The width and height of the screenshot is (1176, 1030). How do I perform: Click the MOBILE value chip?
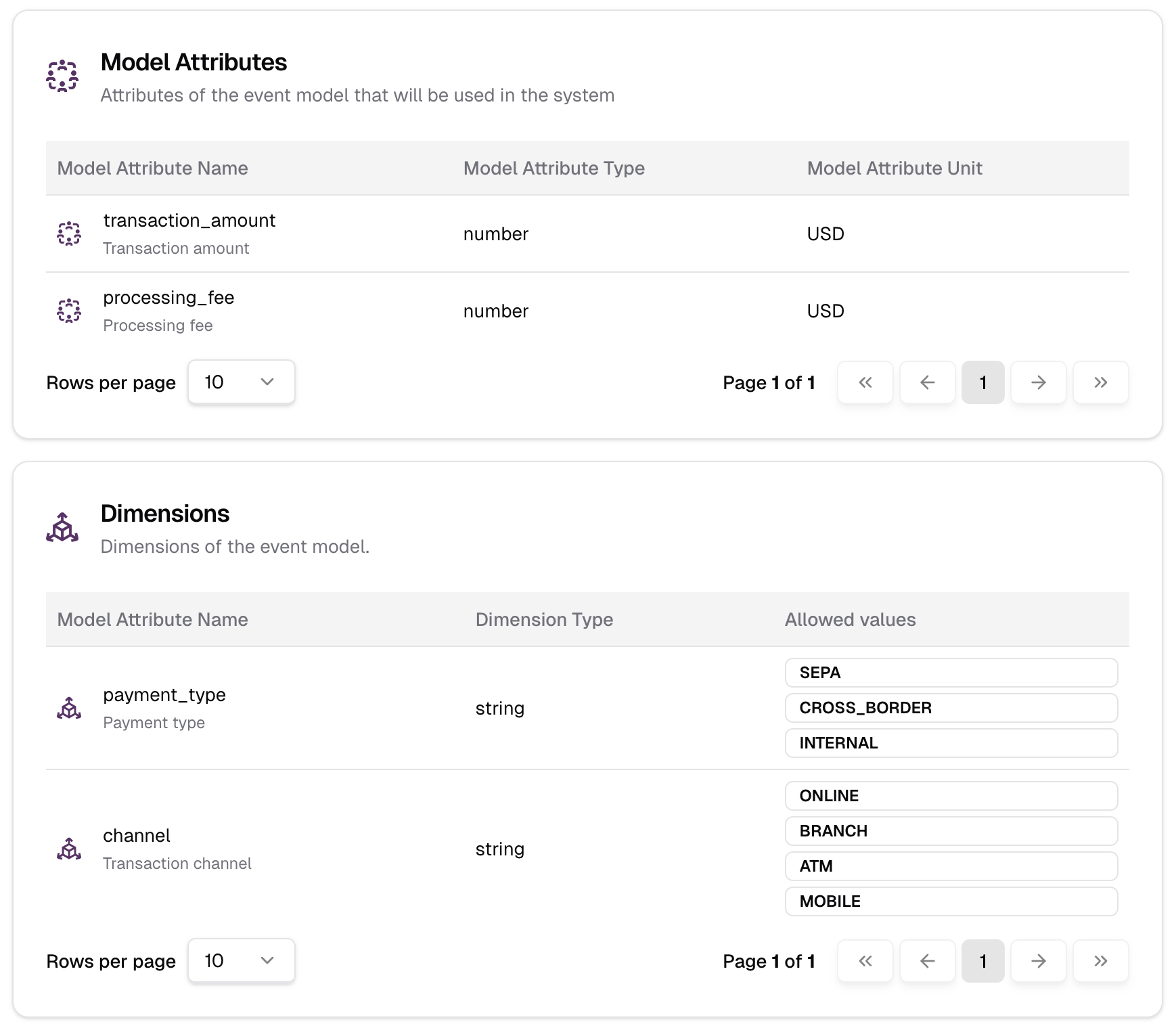pyautogui.click(x=951, y=901)
